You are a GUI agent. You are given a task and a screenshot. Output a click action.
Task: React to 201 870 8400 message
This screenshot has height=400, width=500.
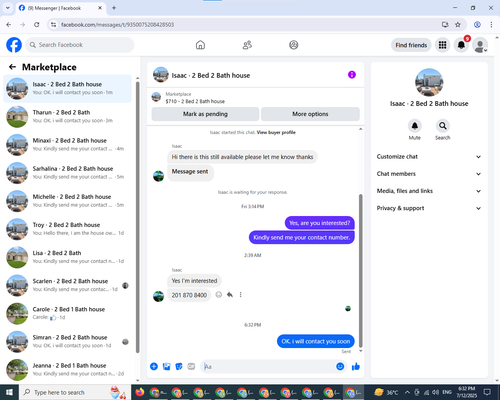(219, 295)
